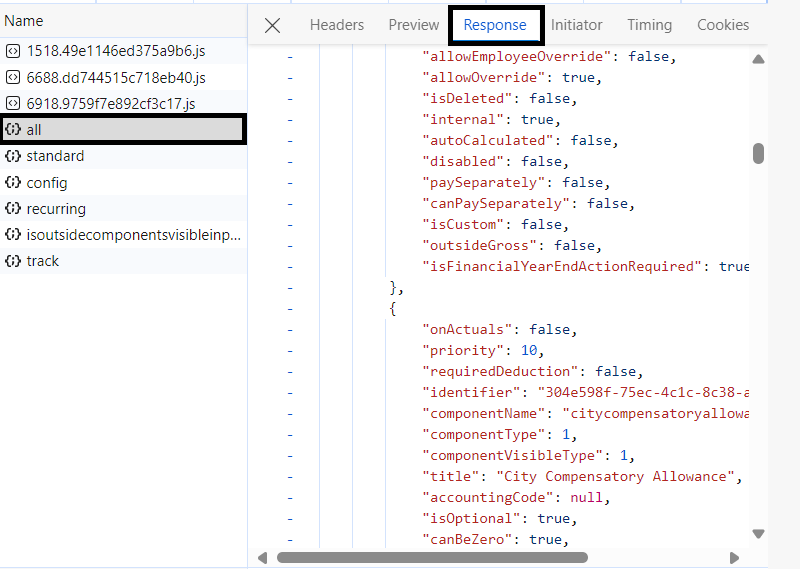Close the request details panel
This screenshot has width=800, height=569.
click(x=272, y=25)
